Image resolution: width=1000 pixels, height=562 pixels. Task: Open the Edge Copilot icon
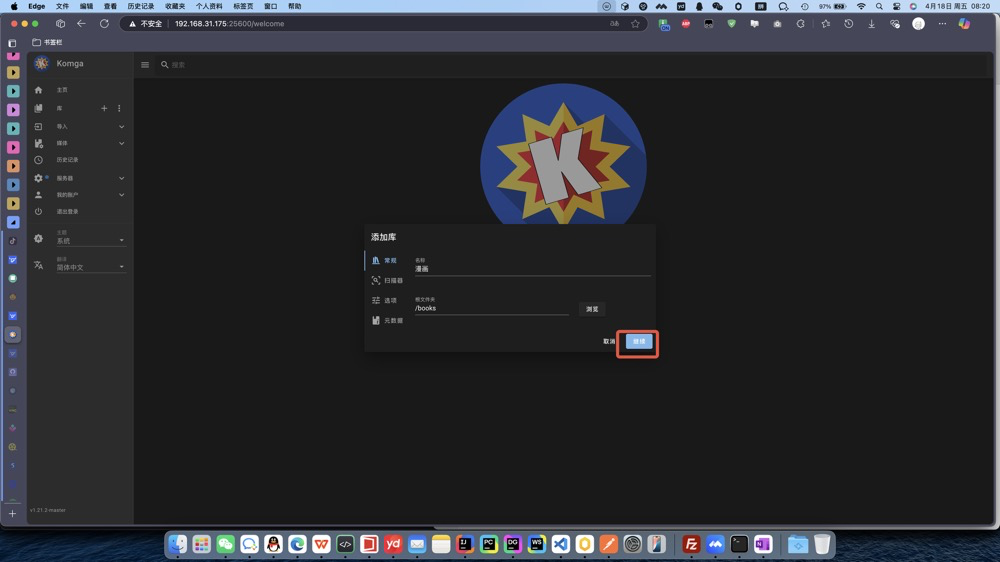964,24
